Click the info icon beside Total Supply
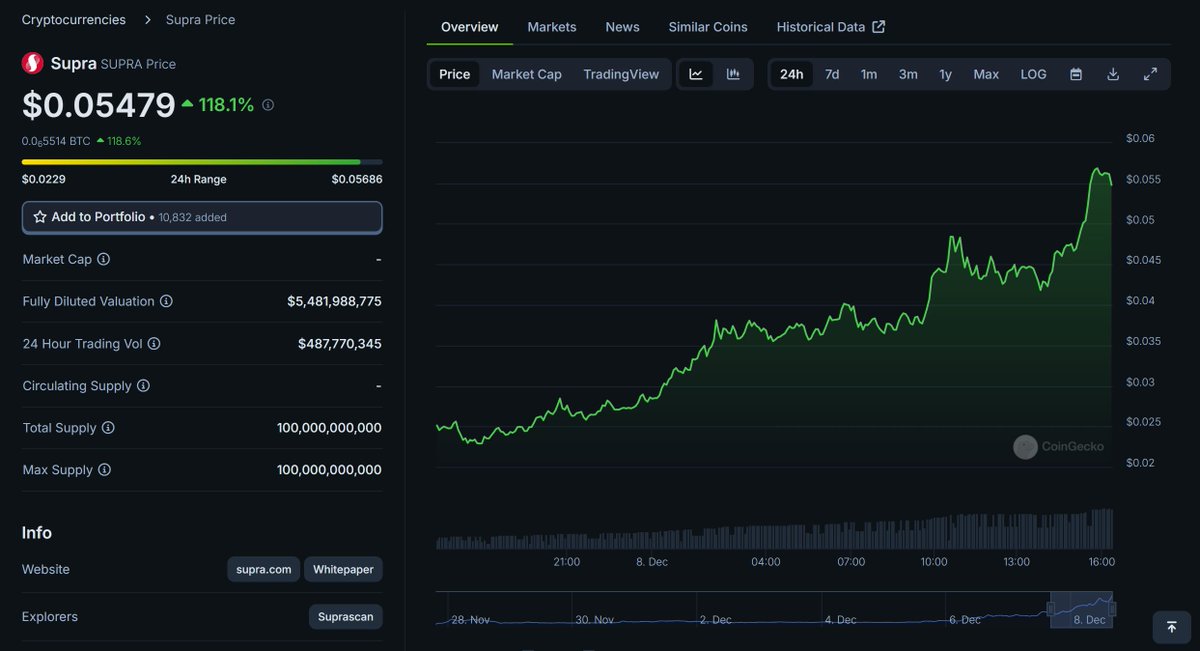The height and width of the screenshot is (651, 1200). [x=108, y=427]
